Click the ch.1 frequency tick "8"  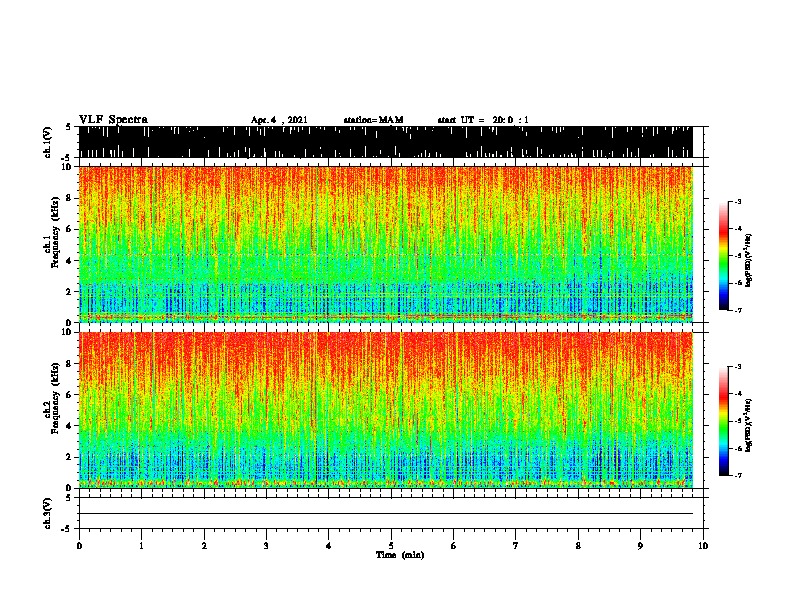point(70,198)
